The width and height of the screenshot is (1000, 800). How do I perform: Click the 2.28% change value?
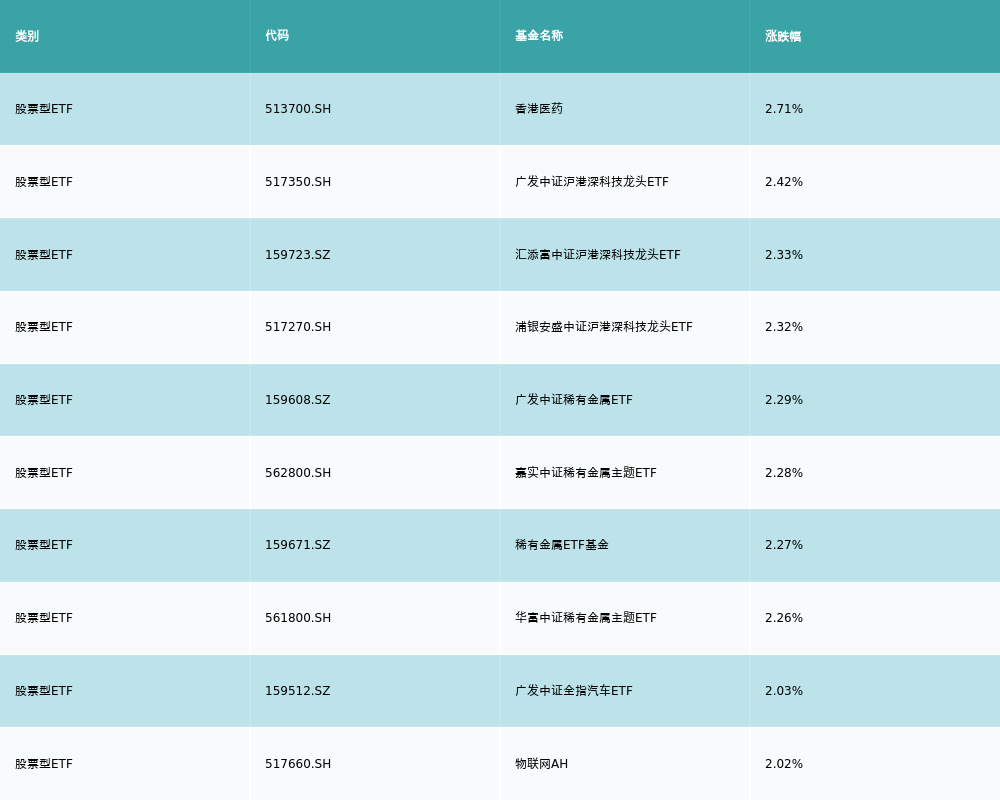(784, 473)
